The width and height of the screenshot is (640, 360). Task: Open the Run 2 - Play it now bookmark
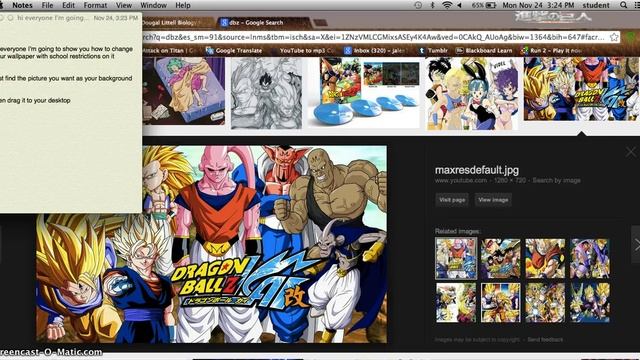point(551,51)
